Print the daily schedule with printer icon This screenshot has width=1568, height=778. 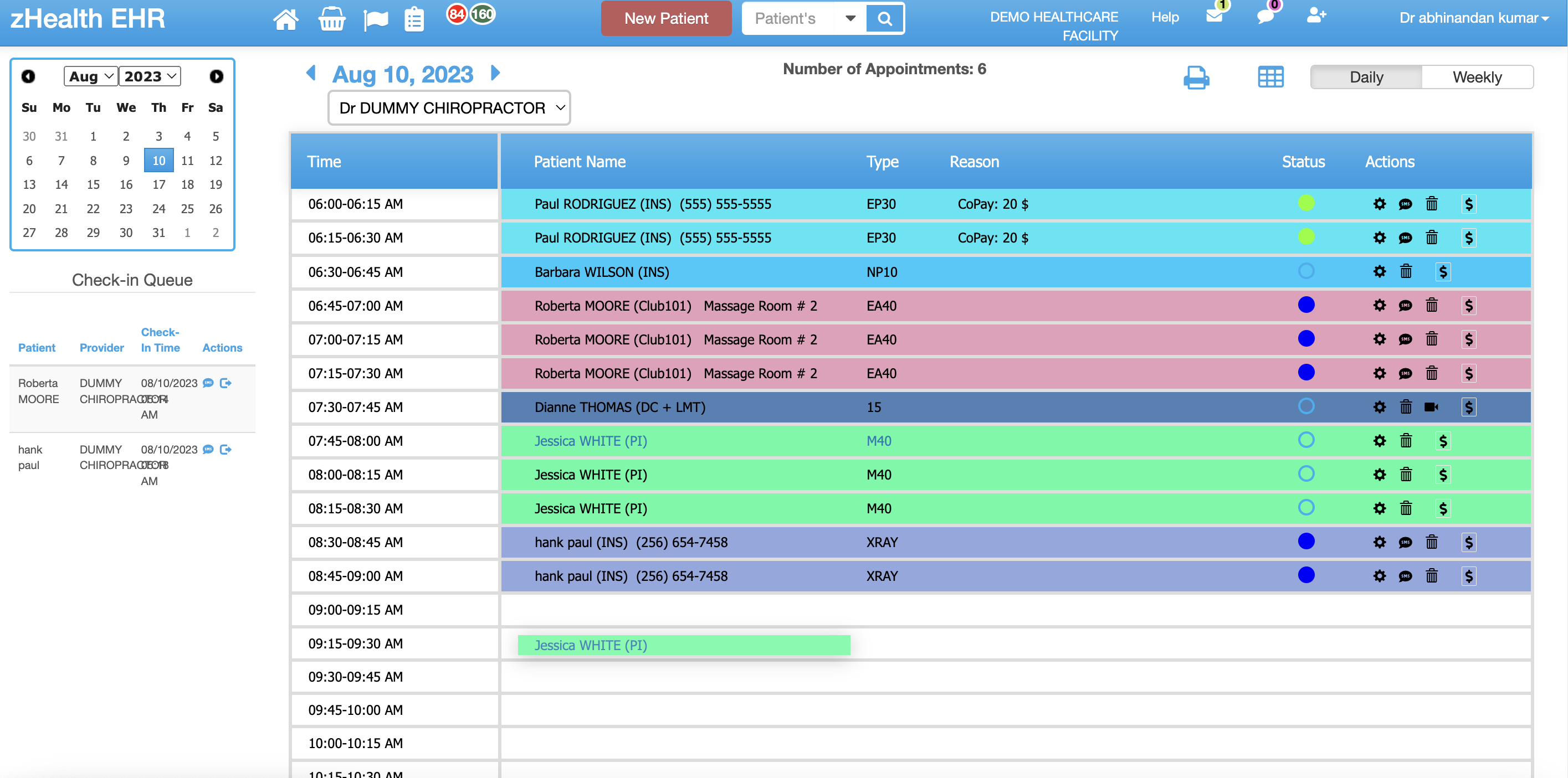(x=1196, y=78)
